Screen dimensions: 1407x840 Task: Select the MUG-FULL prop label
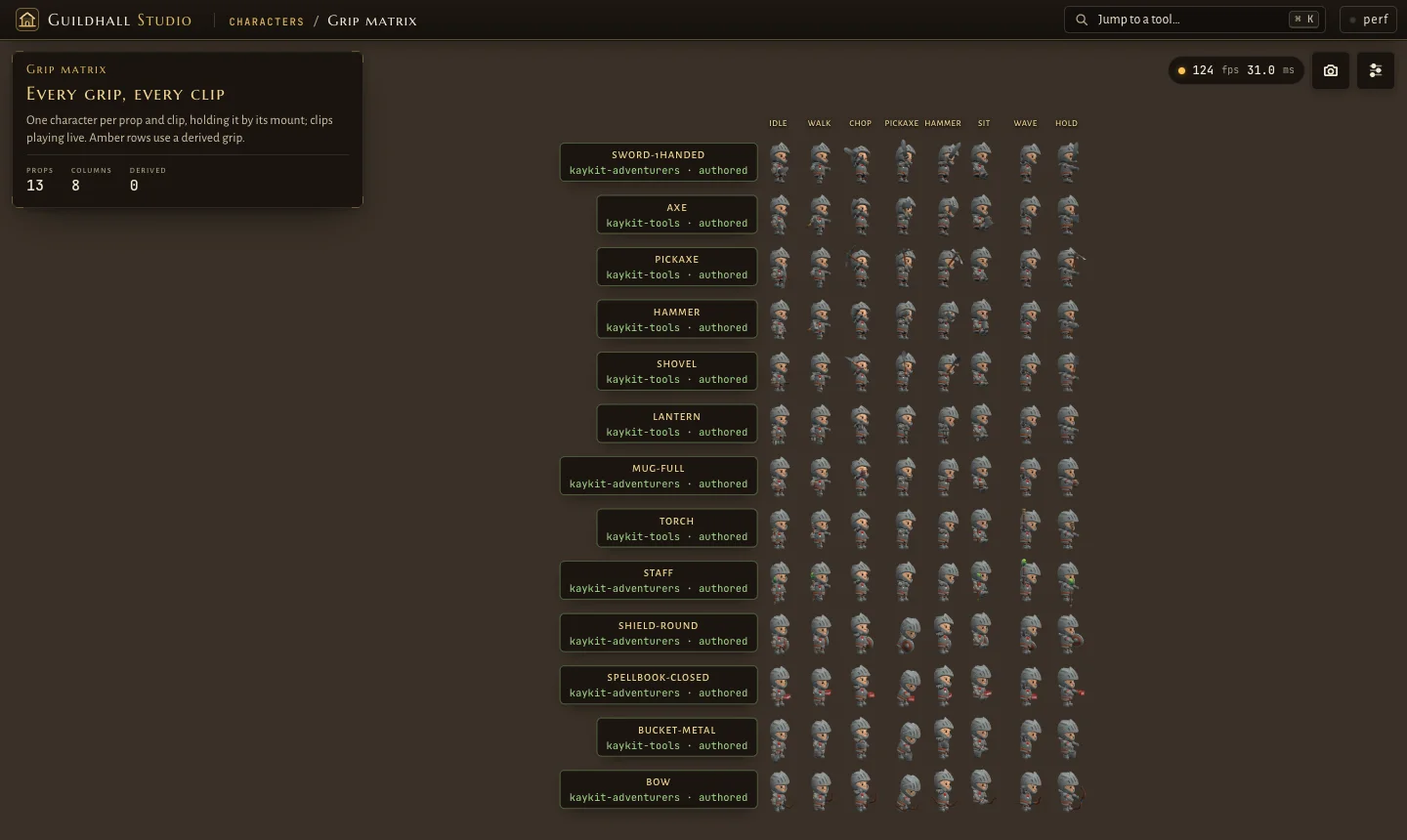[x=659, y=476]
